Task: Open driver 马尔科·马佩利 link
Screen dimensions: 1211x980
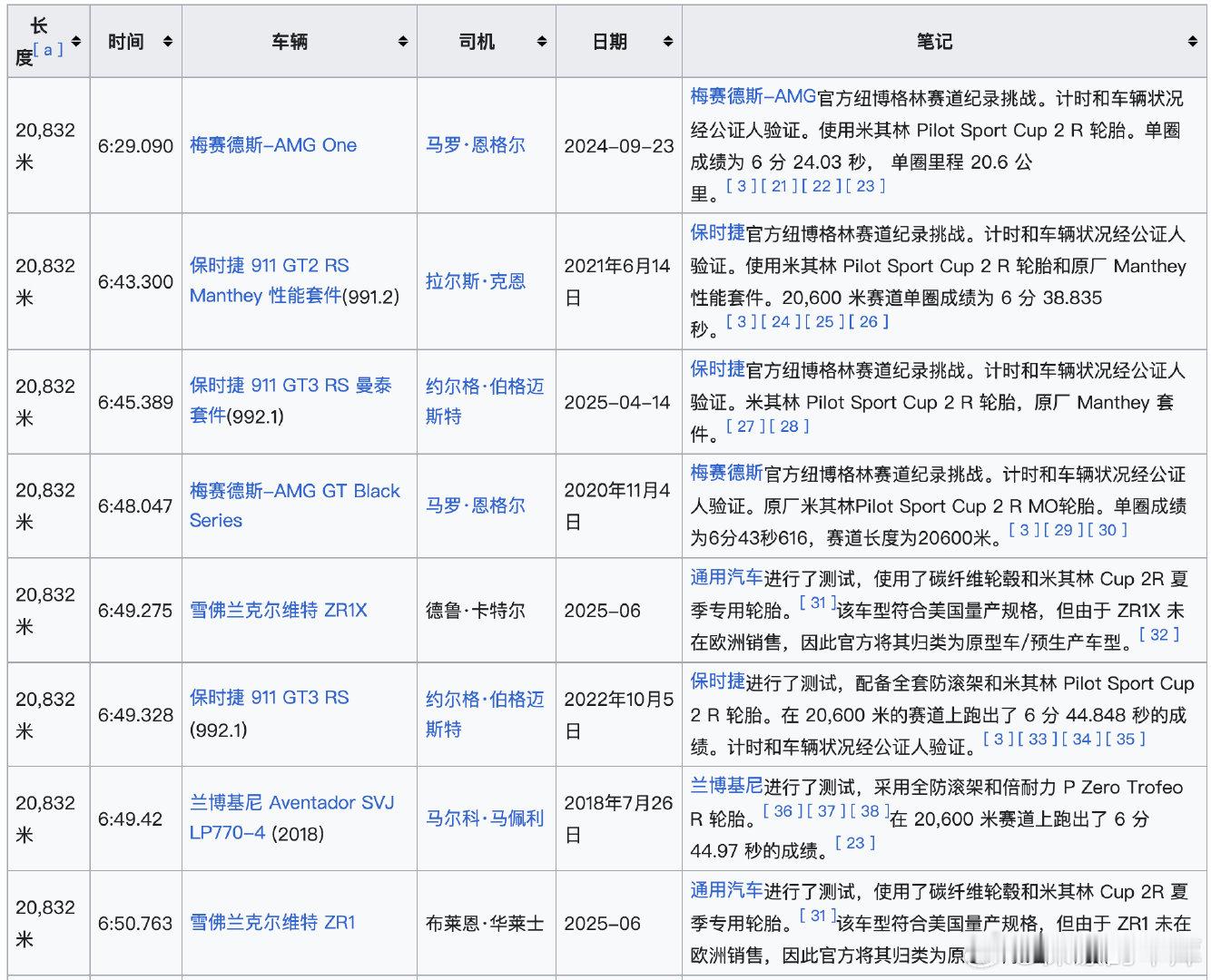Action: click(485, 818)
